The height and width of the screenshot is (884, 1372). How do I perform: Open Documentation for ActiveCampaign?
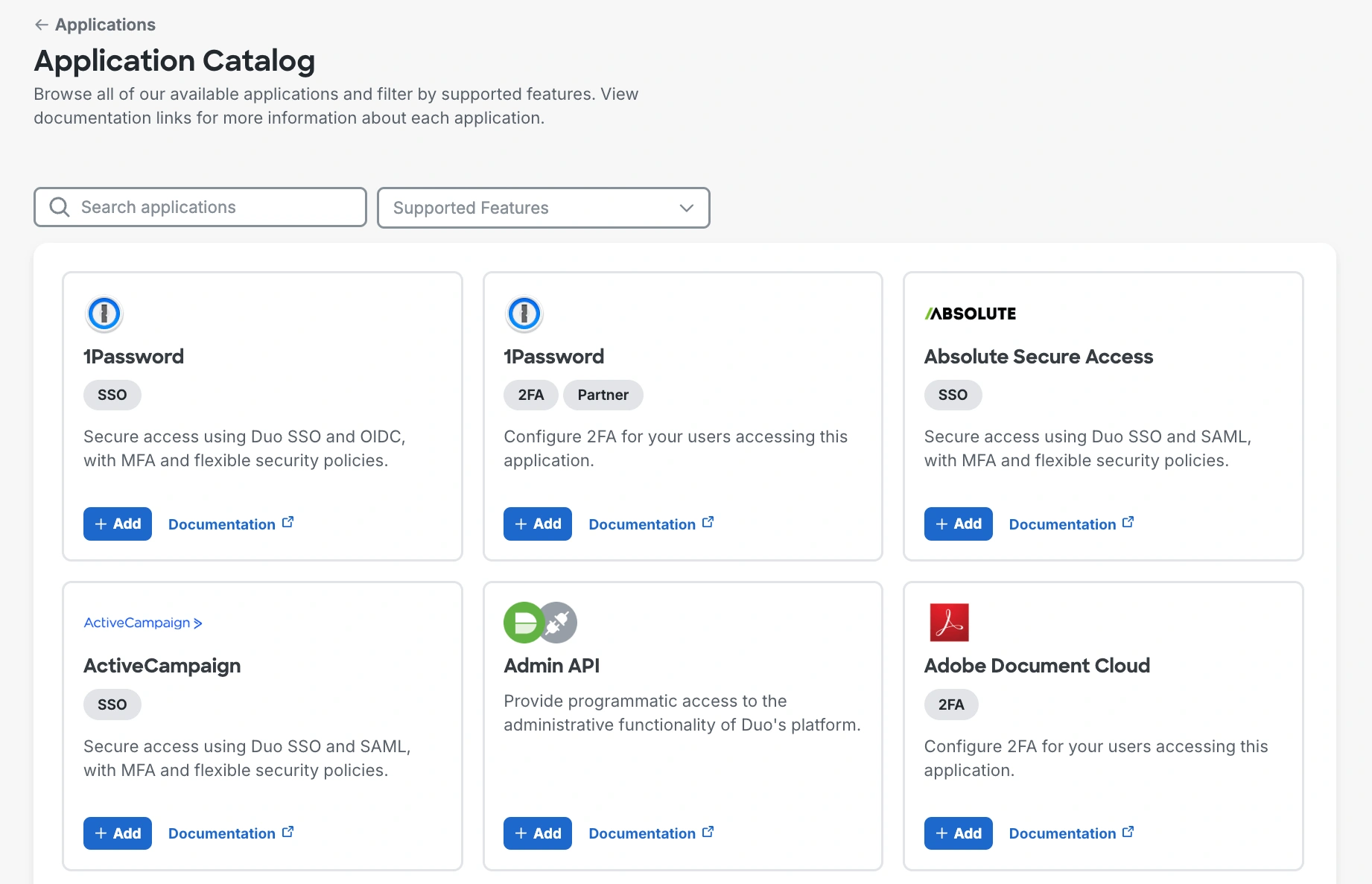click(x=221, y=833)
